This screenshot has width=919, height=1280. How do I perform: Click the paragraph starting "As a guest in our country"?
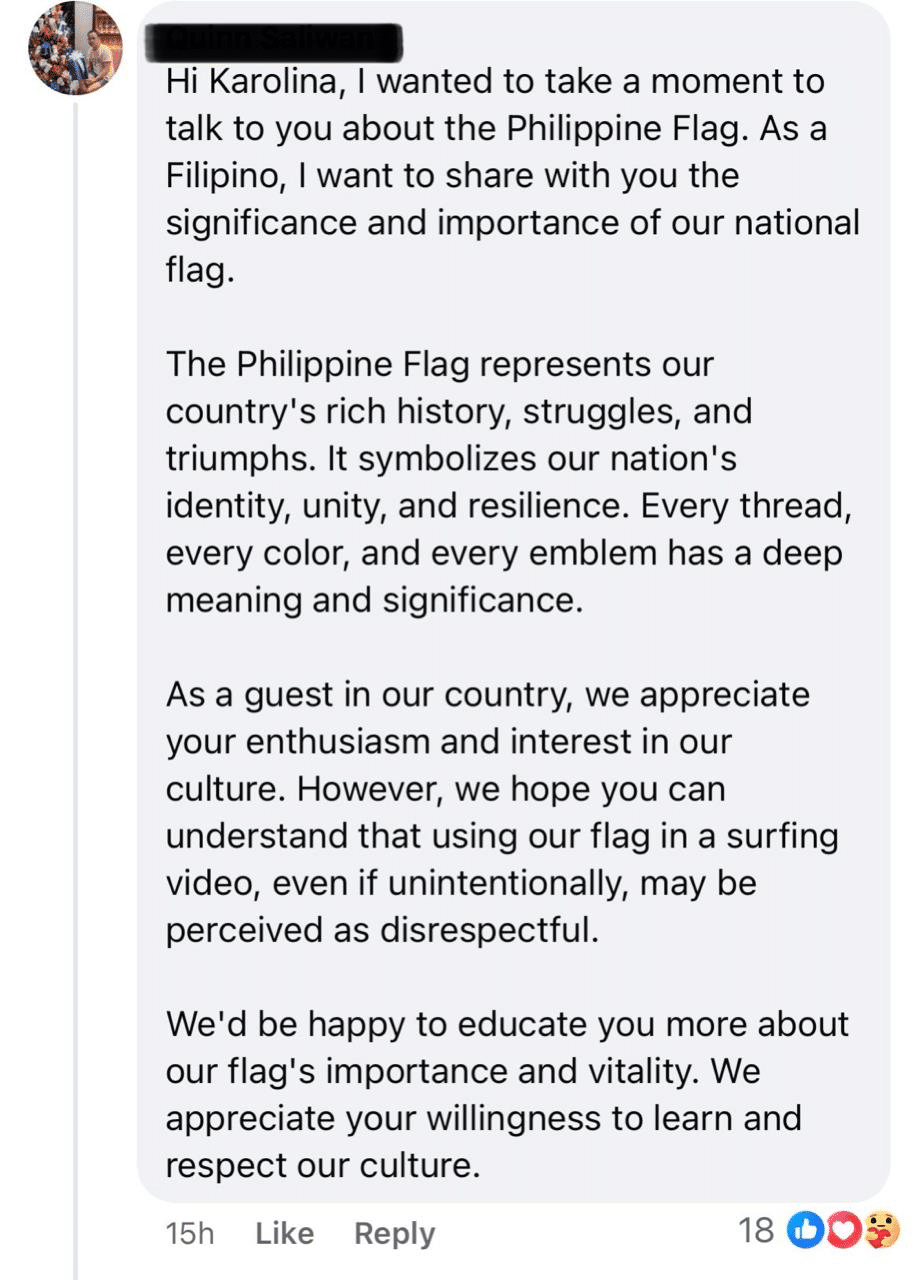coord(502,812)
